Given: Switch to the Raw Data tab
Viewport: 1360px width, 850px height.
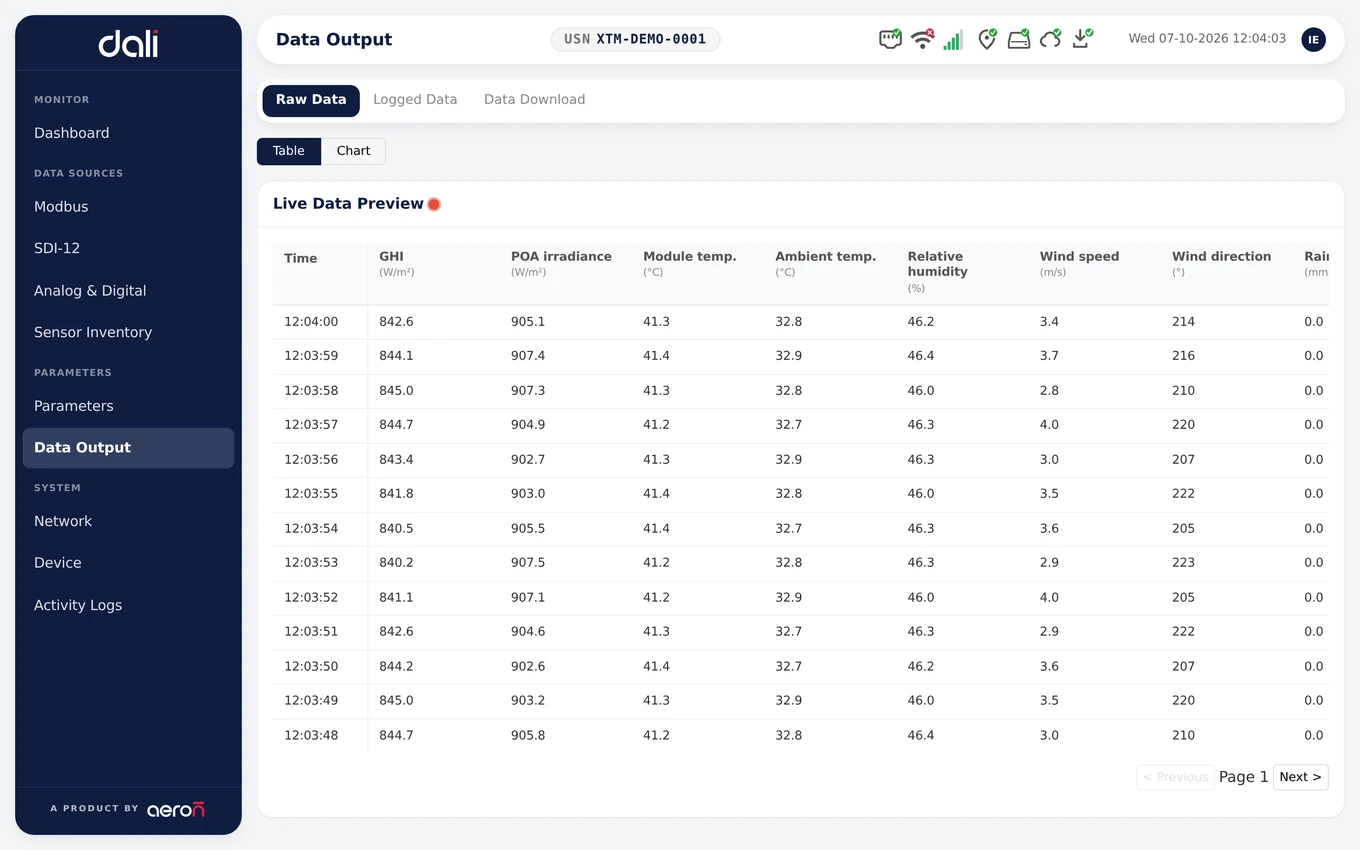Looking at the screenshot, I should pos(311,100).
